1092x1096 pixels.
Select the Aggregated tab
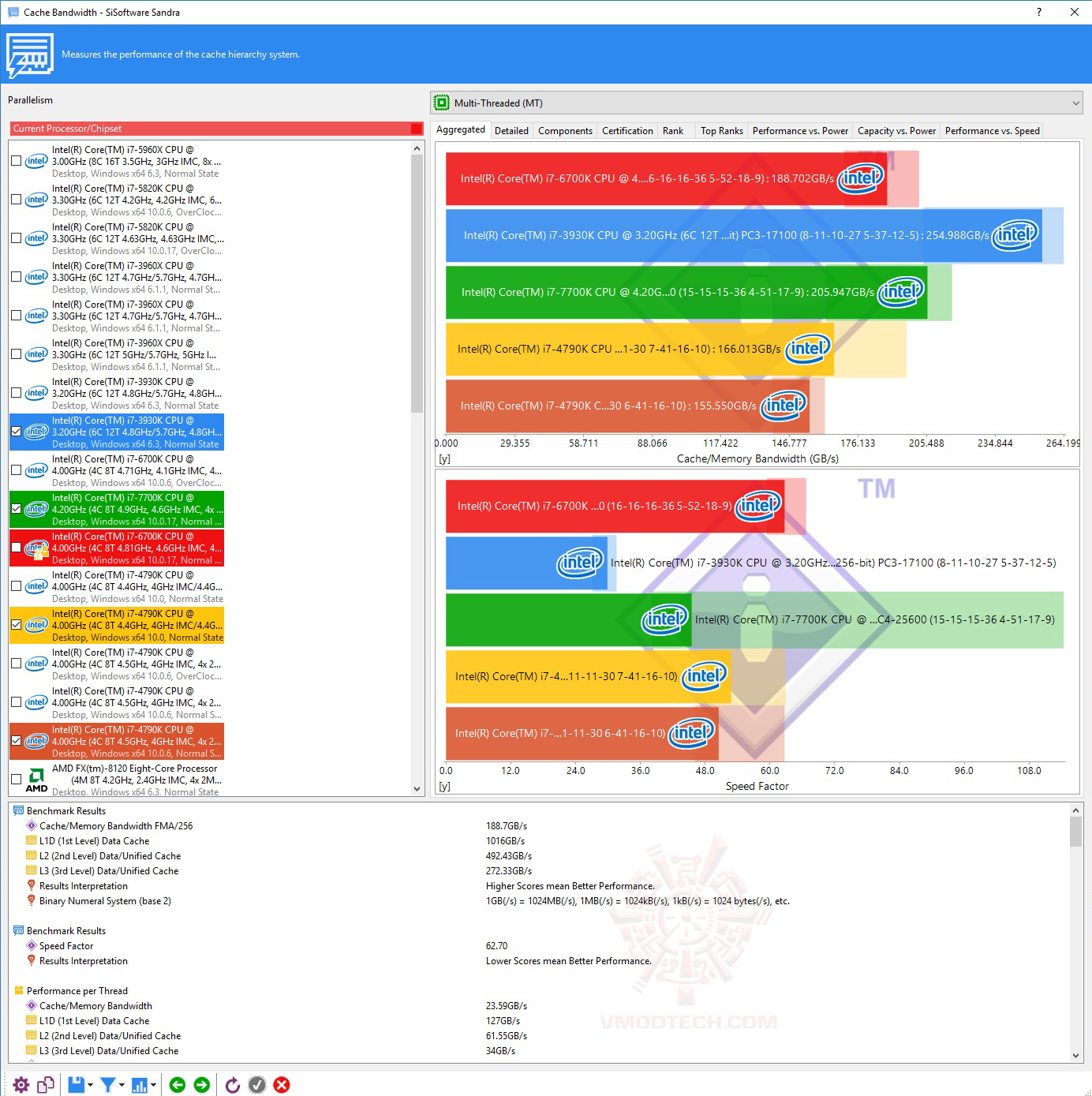click(461, 129)
